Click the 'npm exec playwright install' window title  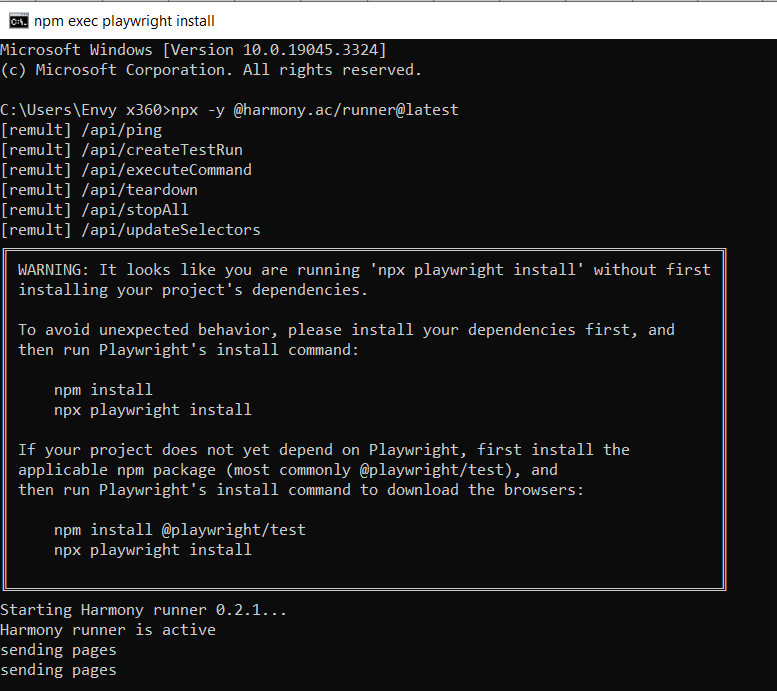[x=124, y=21]
